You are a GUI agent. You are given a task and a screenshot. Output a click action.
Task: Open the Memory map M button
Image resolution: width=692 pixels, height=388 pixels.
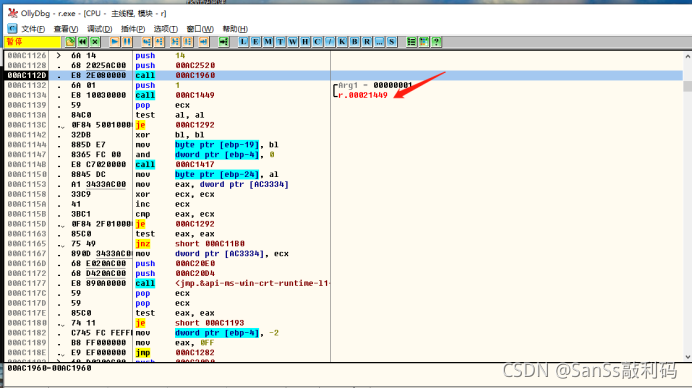(268, 42)
